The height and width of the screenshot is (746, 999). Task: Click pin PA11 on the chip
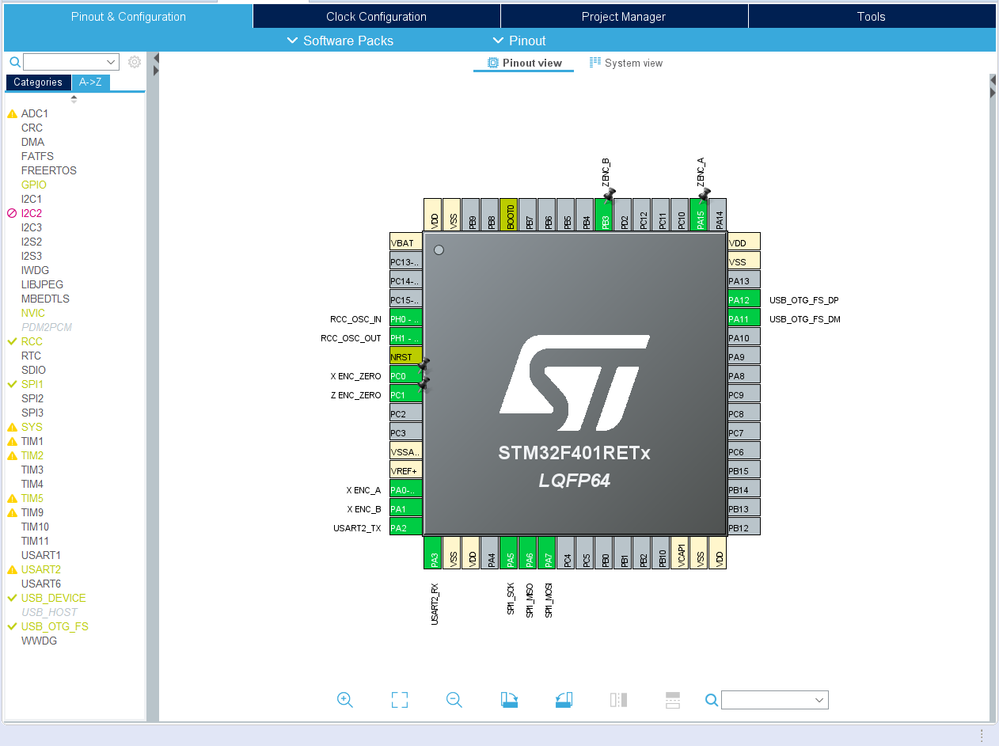pos(744,319)
